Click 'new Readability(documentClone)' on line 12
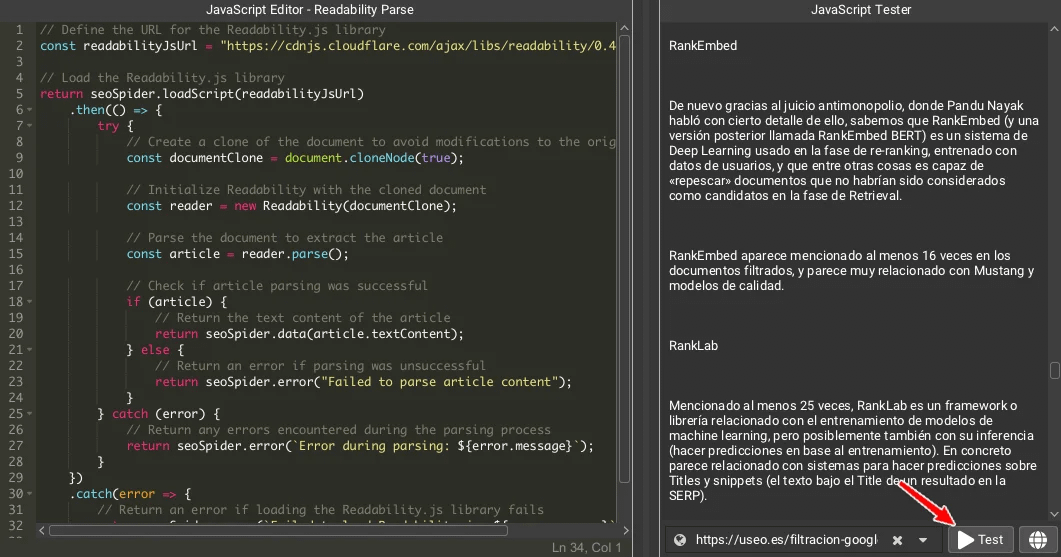The width and height of the screenshot is (1061, 557). pyautogui.click(x=342, y=206)
